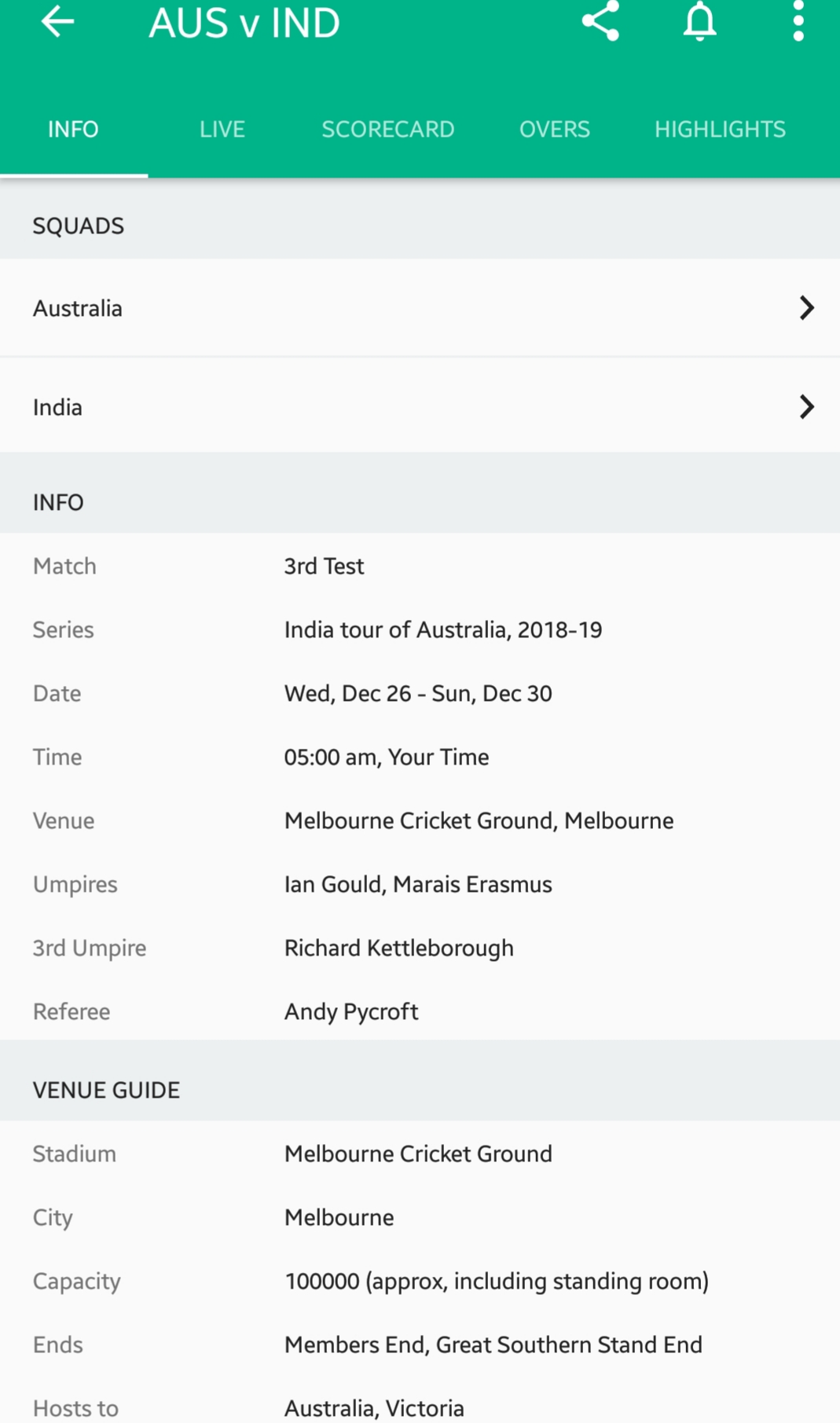Share the AUS v IND match
Image resolution: width=840 pixels, height=1423 pixels.
point(600,20)
